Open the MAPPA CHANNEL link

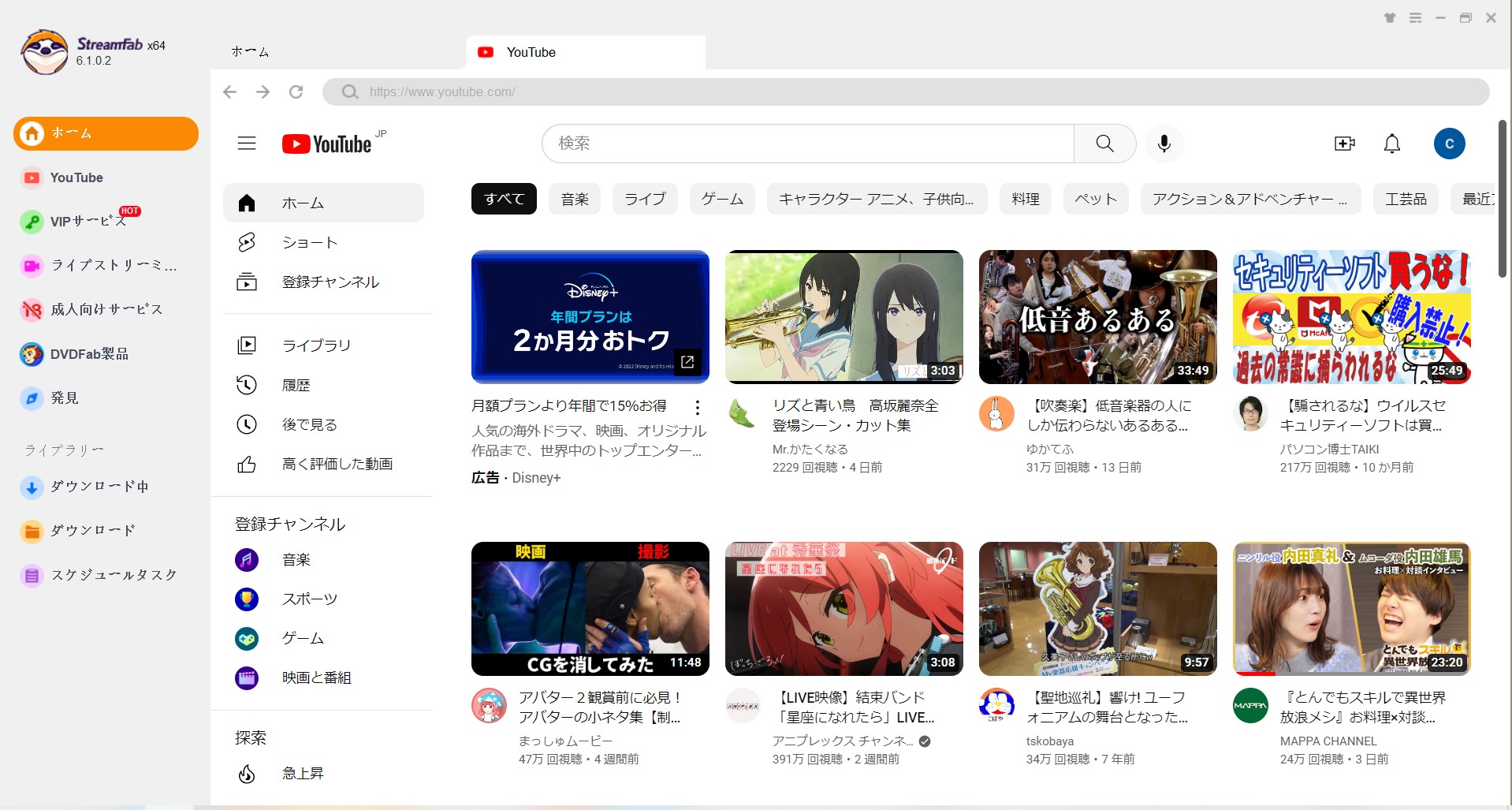click(x=1328, y=741)
